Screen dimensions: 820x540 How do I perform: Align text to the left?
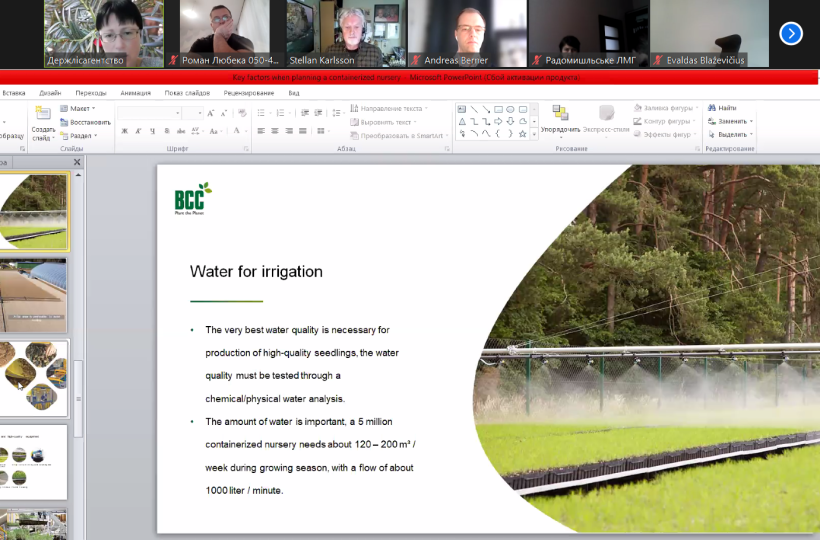(261, 131)
